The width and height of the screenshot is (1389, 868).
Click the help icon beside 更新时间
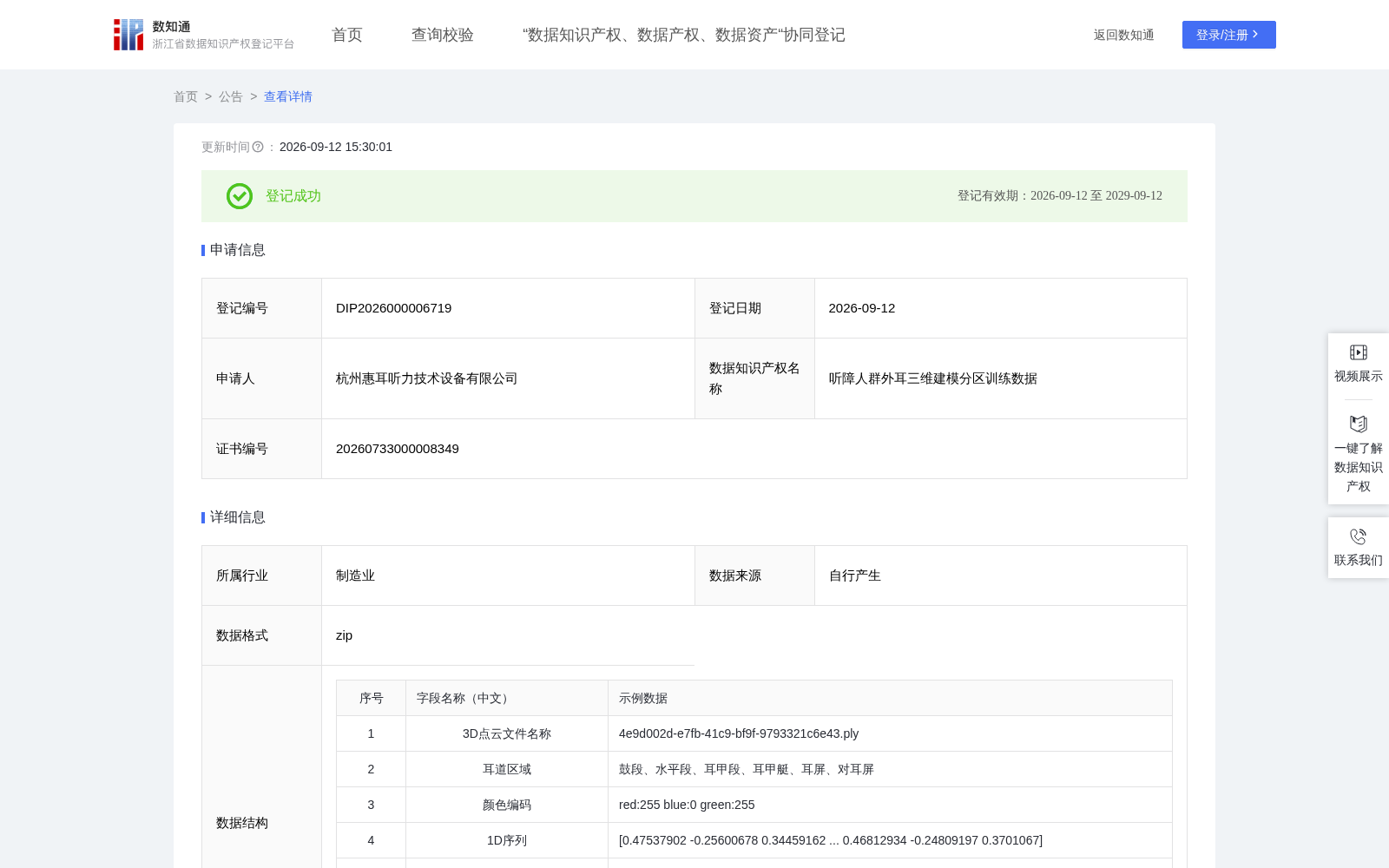[x=258, y=148]
